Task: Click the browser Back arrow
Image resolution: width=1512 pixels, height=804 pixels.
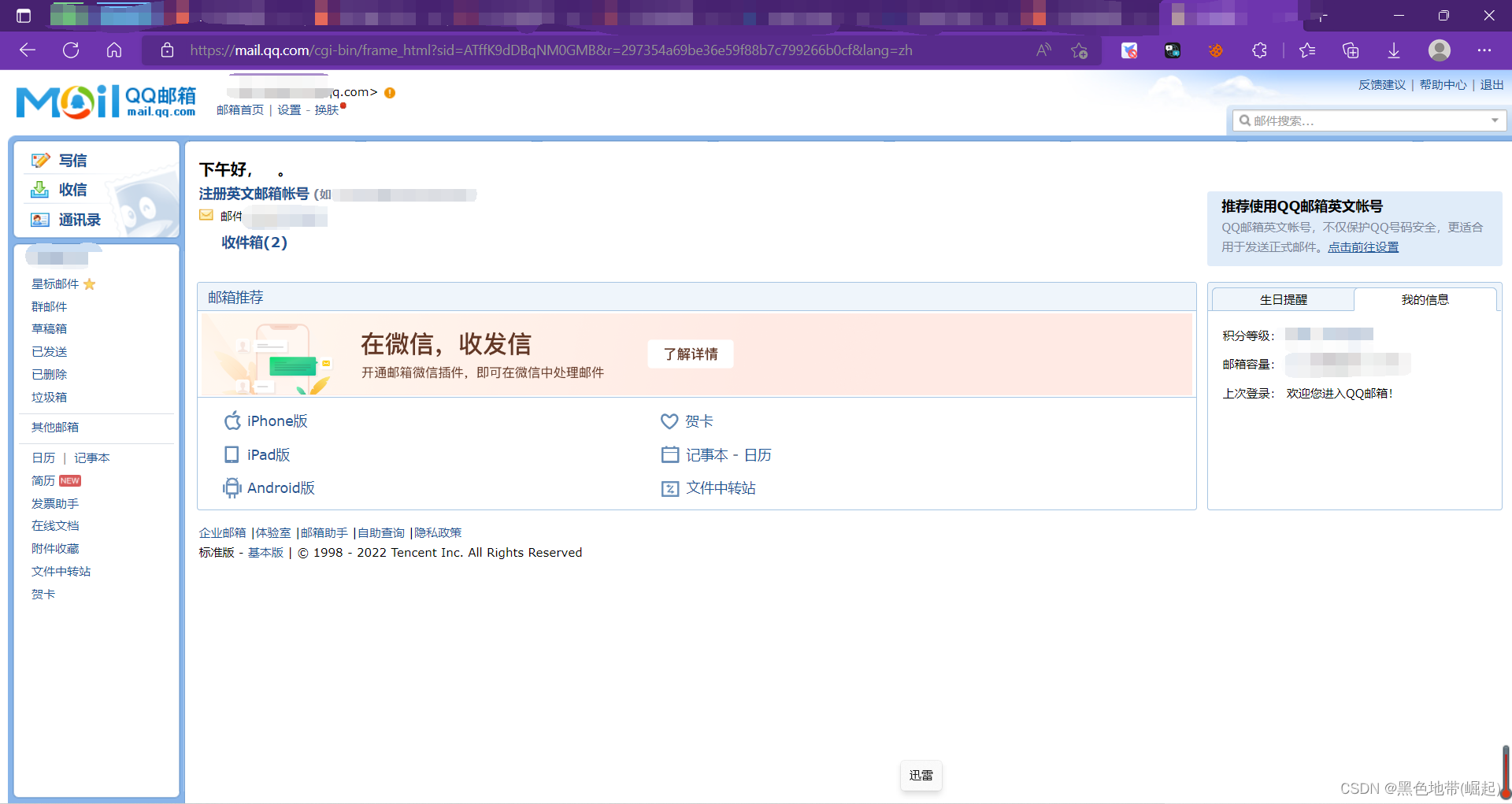Action: [x=28, y=50]
